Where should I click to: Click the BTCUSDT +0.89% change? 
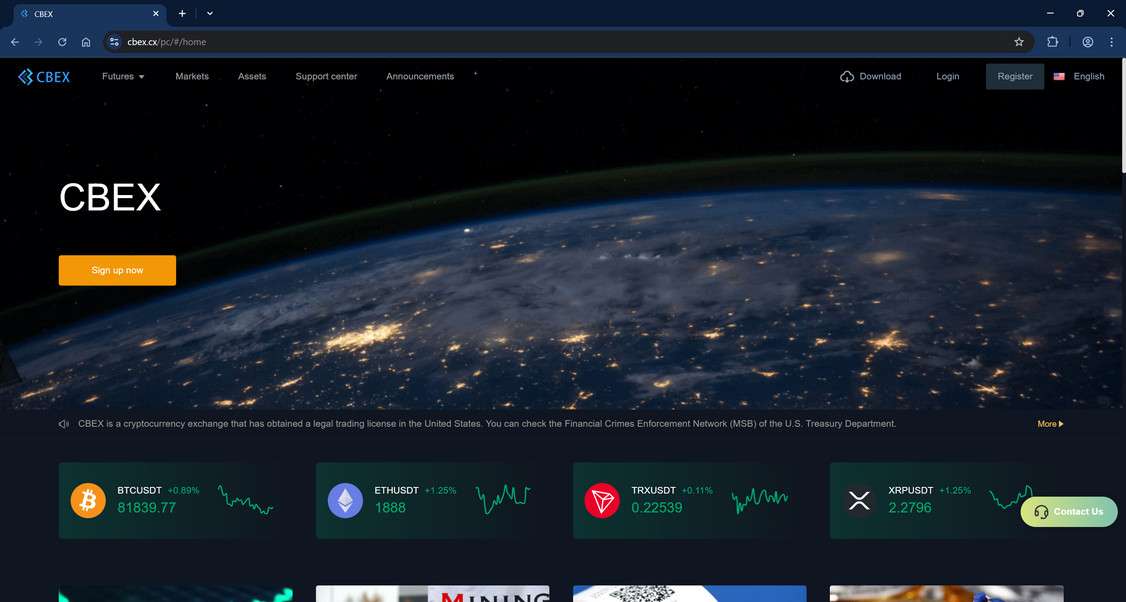[x=183, y=490]
